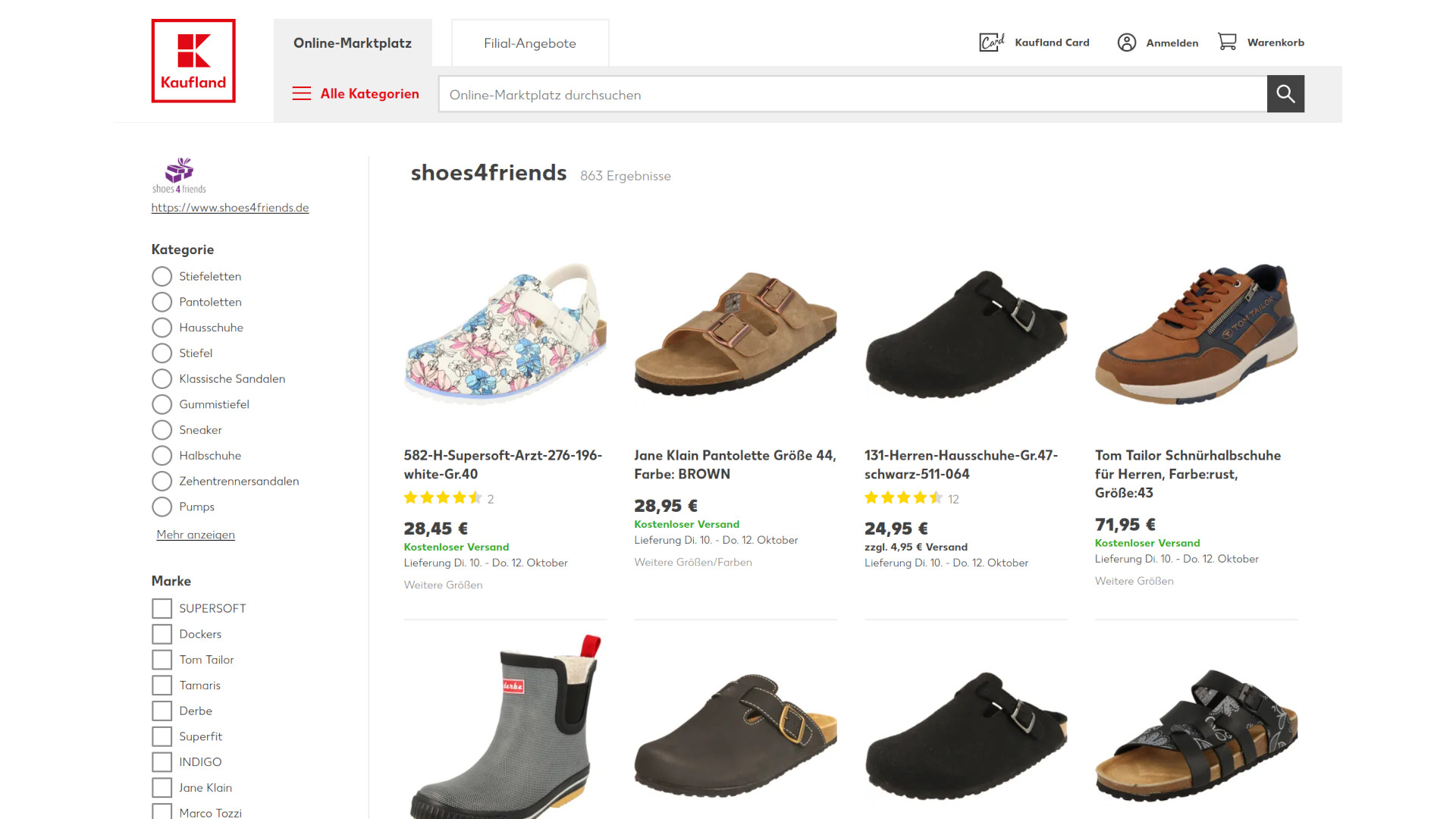This screenshot has width=1456, height=819.
Task: Open Weitere Größen/Farben for the Jane Klain Pantolette
Action: click(x=692, y=562)
